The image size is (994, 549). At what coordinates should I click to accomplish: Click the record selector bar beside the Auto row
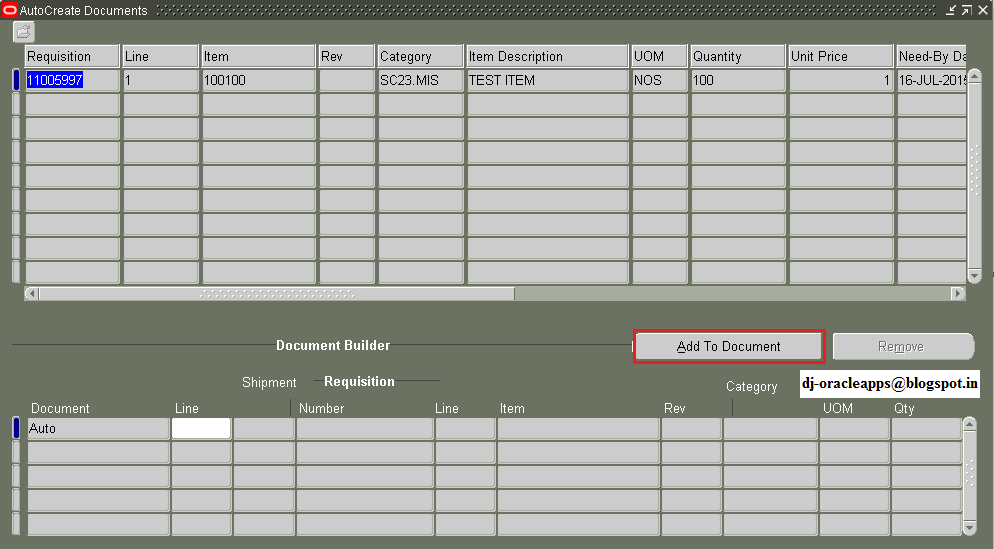[16, 428]
